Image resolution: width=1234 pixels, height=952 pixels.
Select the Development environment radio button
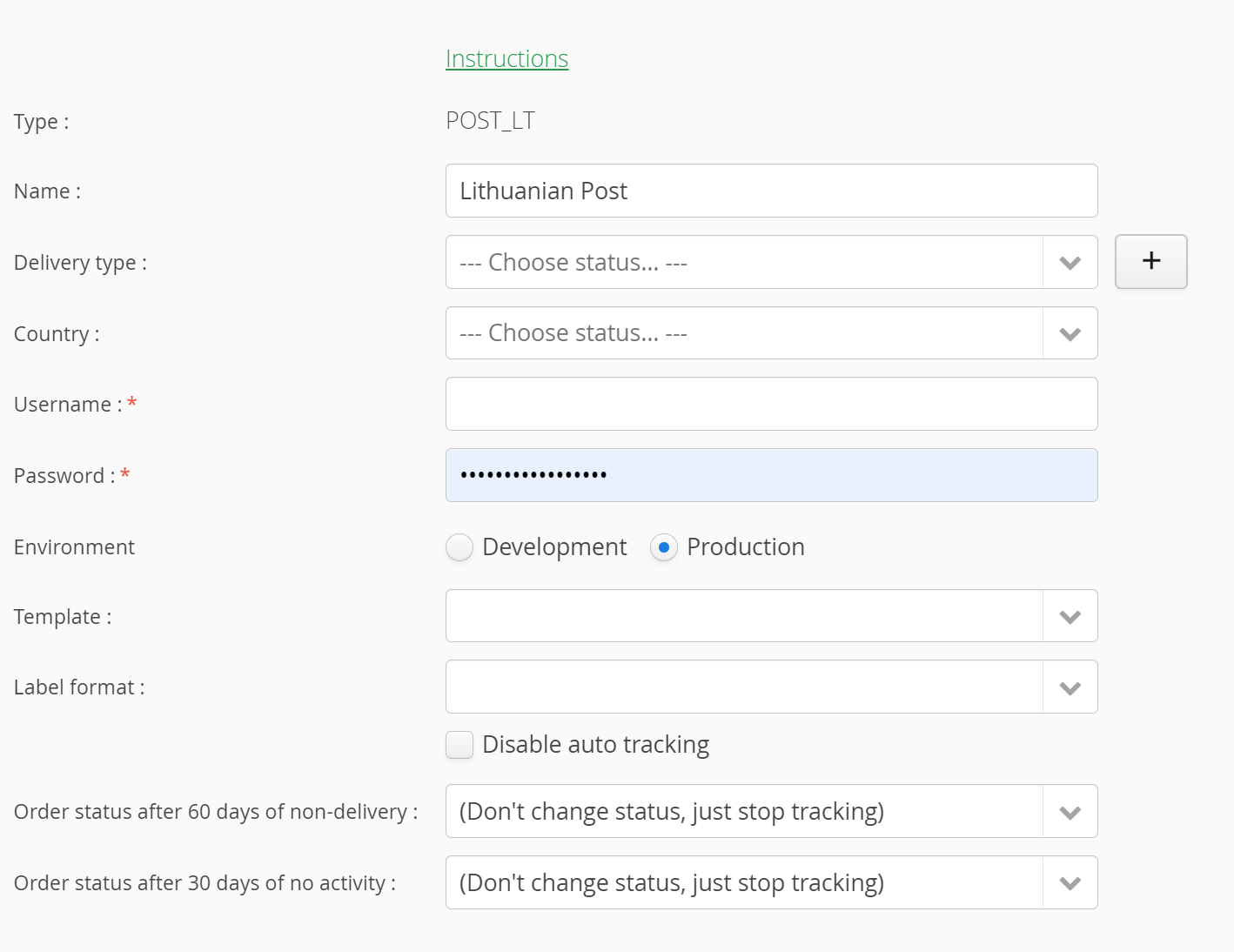(459, 547)
